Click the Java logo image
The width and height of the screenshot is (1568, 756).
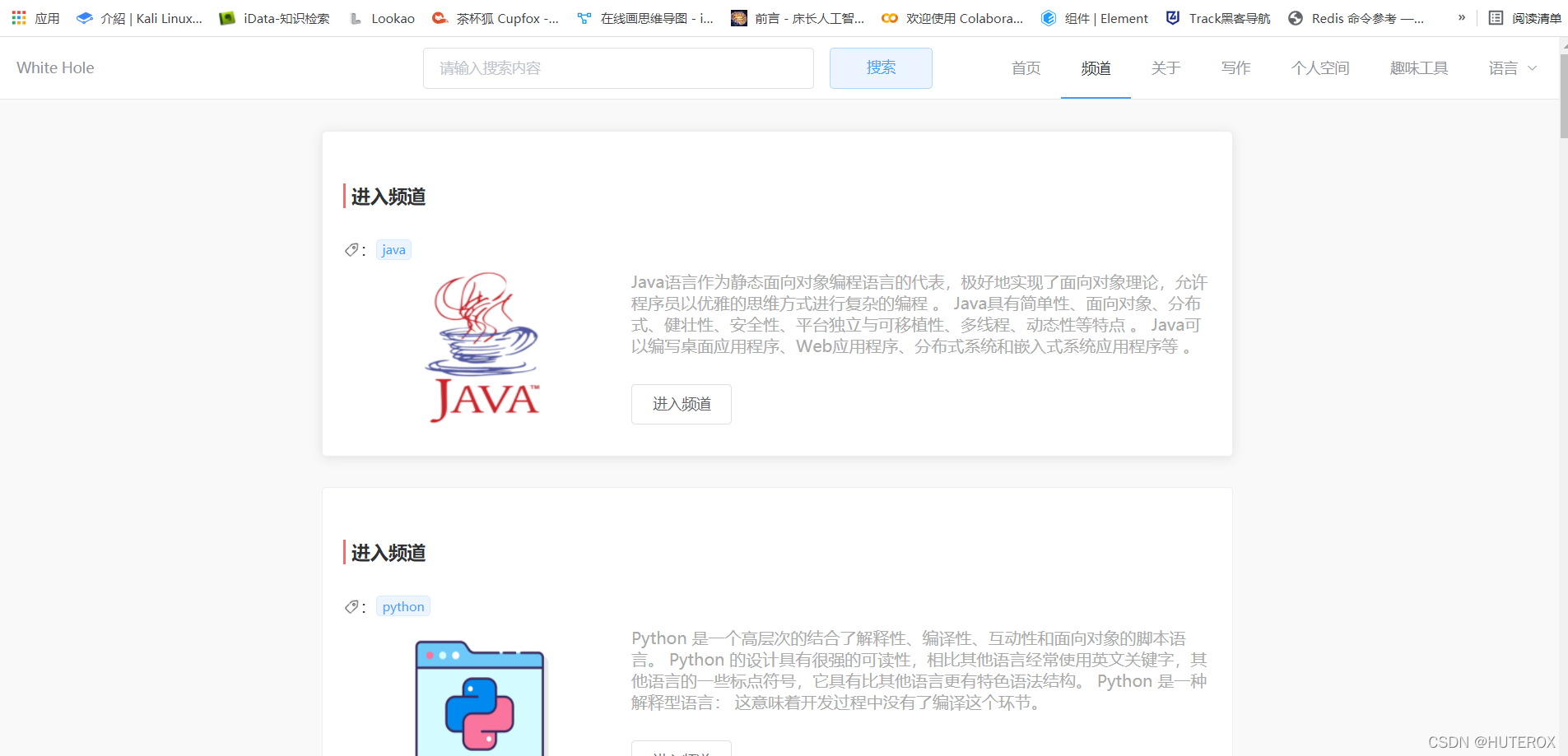483,347
